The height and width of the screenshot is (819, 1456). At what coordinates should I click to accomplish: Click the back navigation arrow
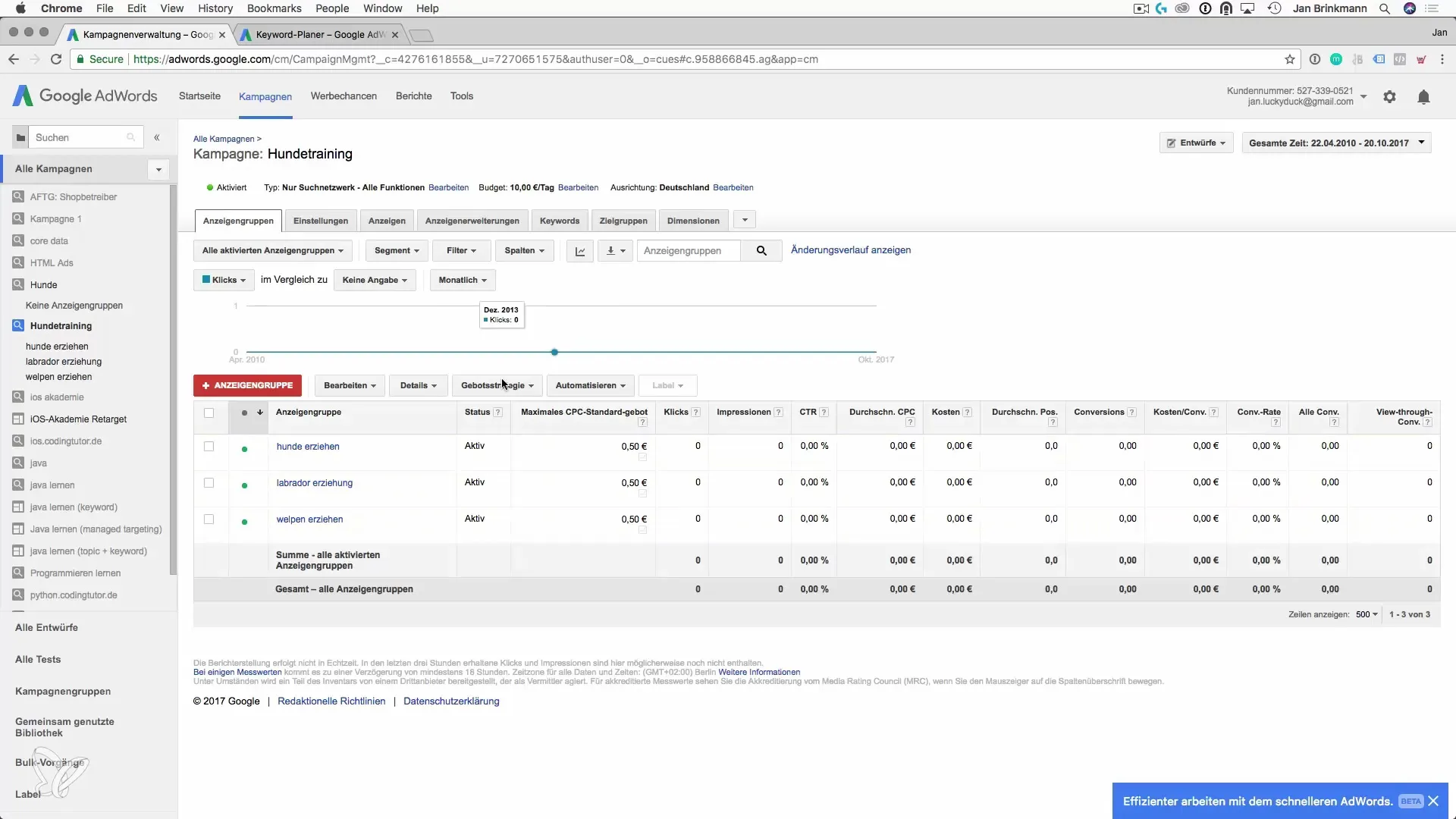click(14, 59)
